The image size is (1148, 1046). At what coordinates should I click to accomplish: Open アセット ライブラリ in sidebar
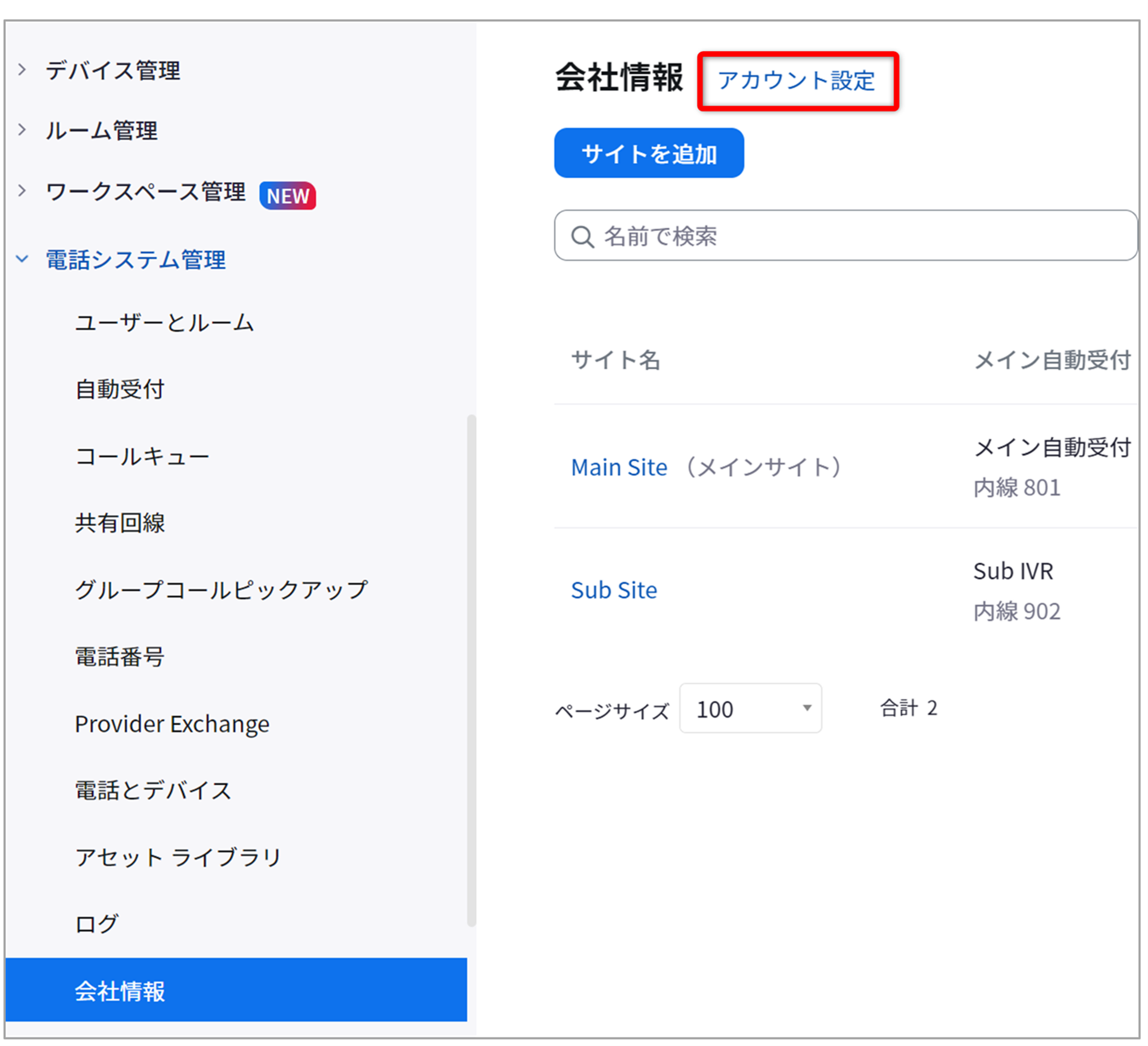click(178, 857)
